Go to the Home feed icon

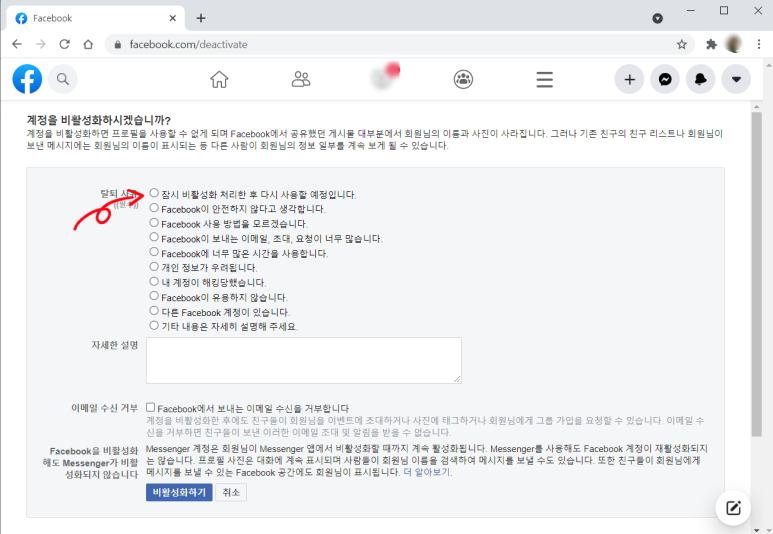pos(219,79)
